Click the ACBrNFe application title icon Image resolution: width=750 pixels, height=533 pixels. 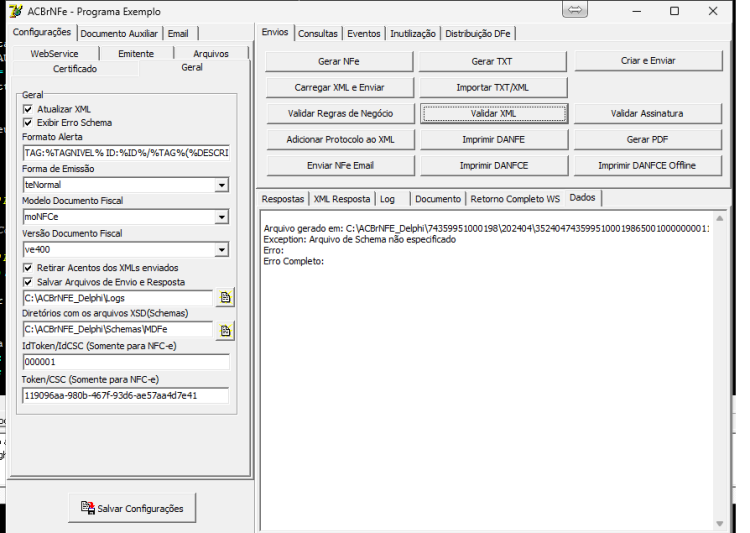coord(16,11)
